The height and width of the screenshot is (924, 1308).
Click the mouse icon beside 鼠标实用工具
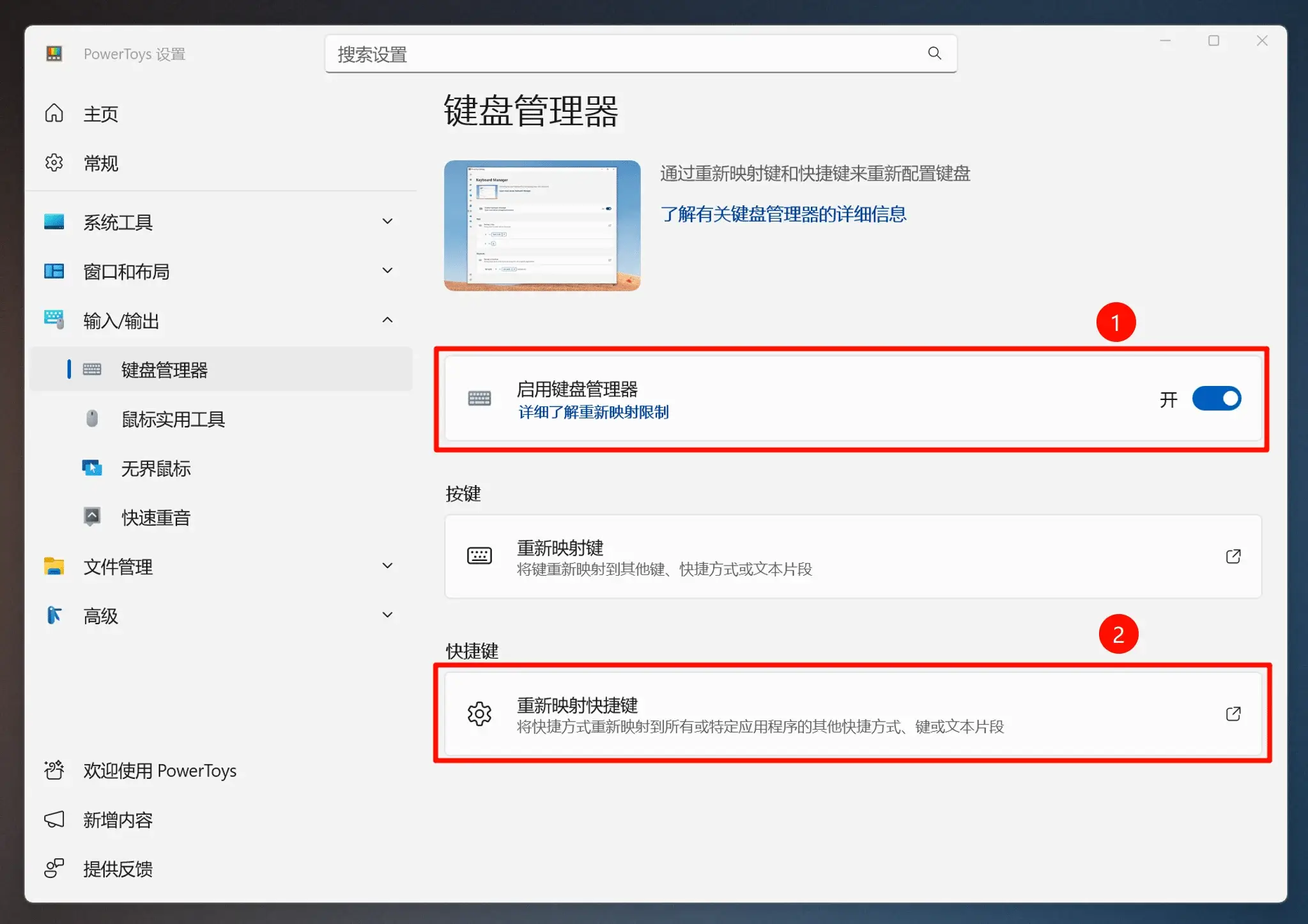pyautogui.click(x=92, y=419)
